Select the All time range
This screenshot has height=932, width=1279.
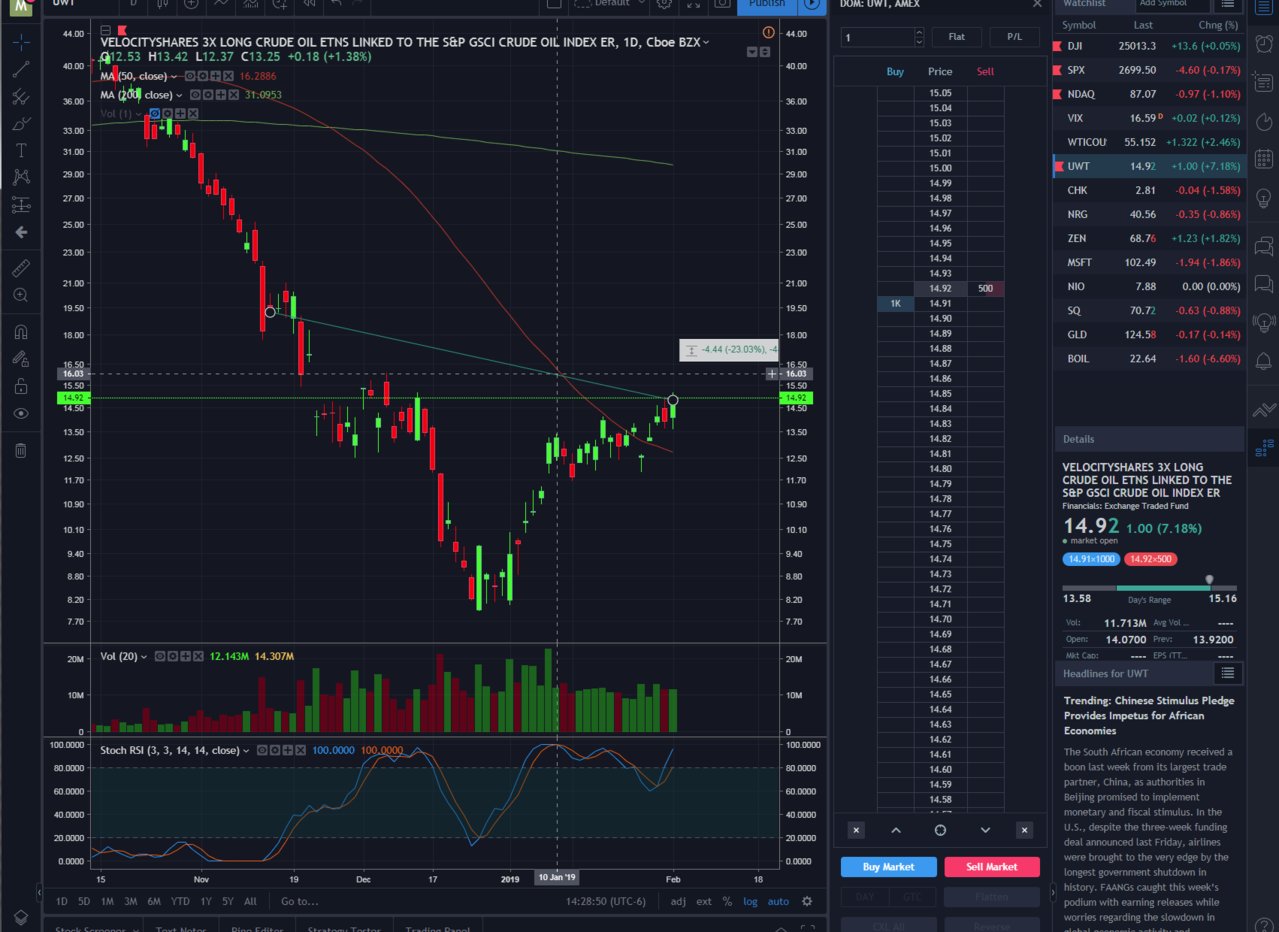(250, 901)
